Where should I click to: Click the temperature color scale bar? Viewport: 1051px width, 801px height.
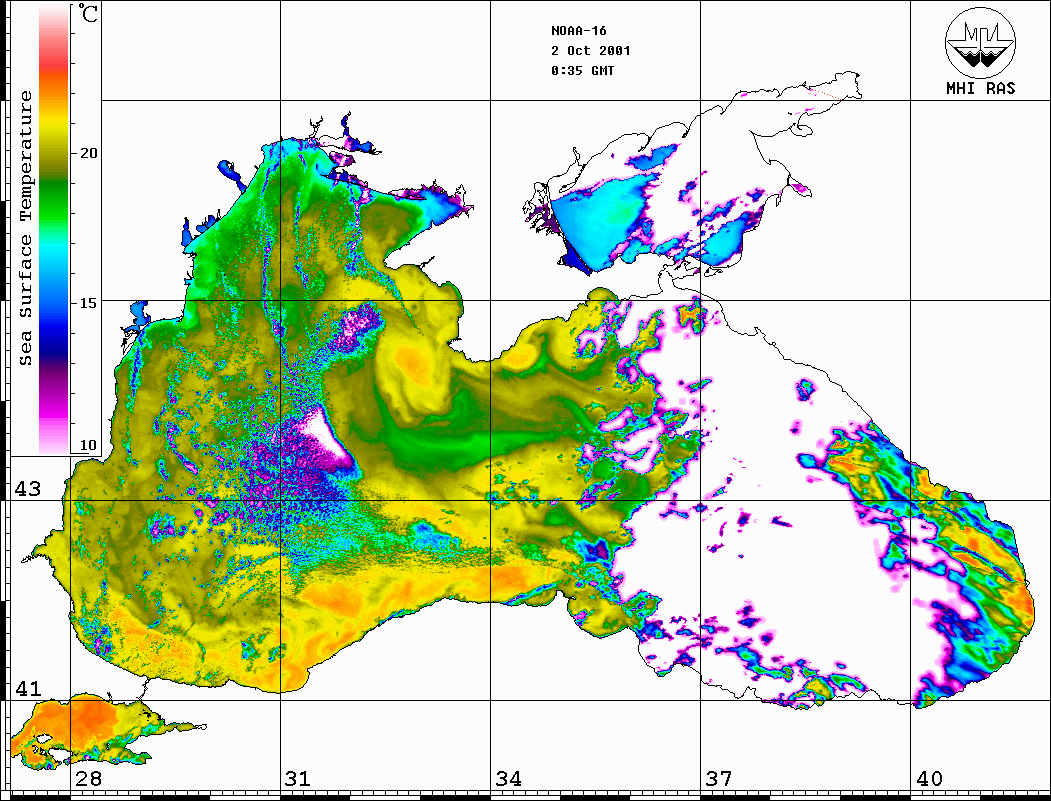[x=54, y=229]
